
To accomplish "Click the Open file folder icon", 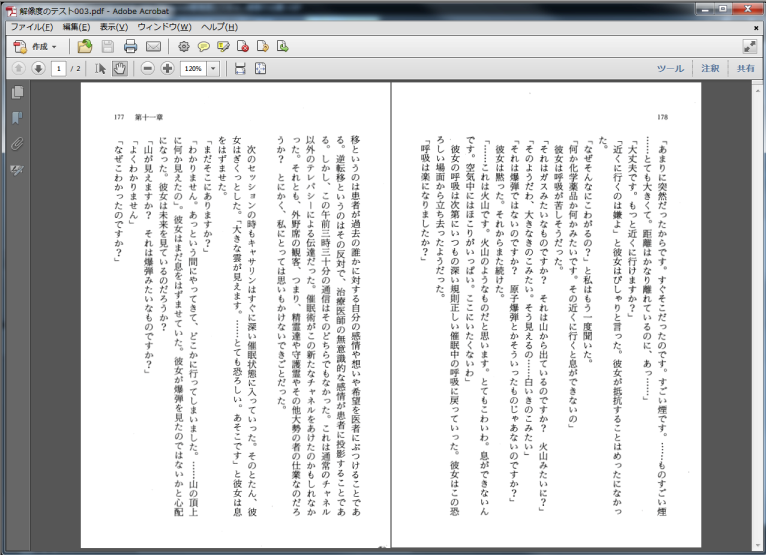I will tap(85, 46).
